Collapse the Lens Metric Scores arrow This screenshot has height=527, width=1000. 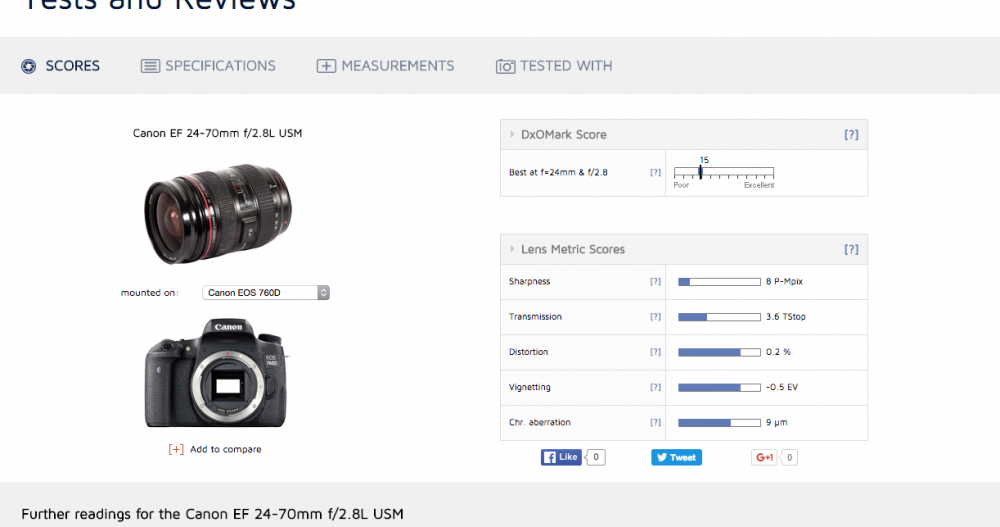tap(512, 250)
